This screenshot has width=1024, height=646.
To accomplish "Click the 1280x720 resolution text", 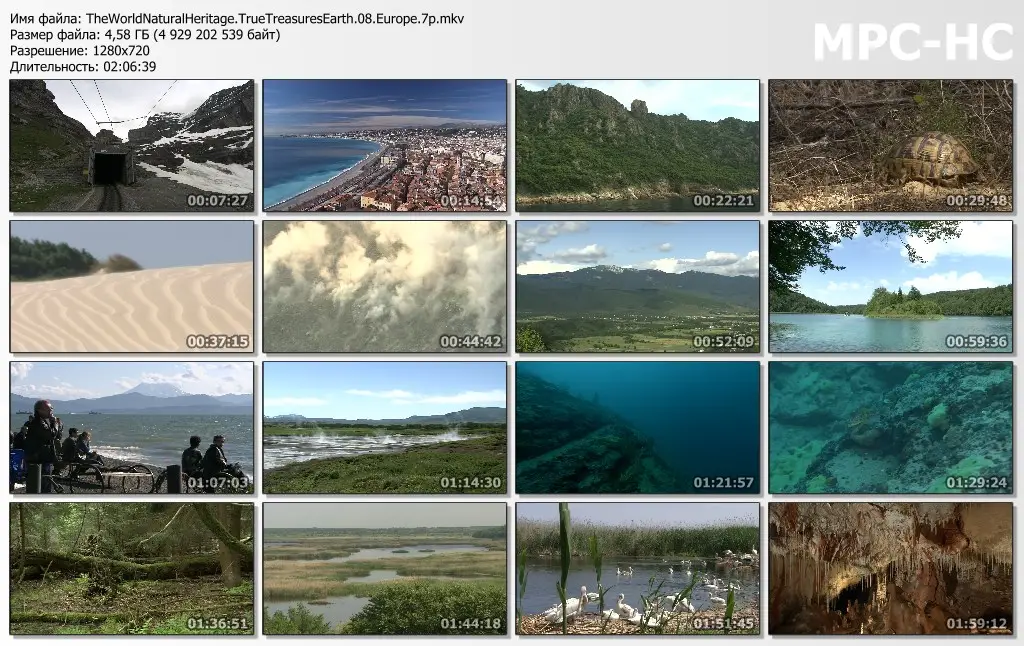I will click(121, 51).
